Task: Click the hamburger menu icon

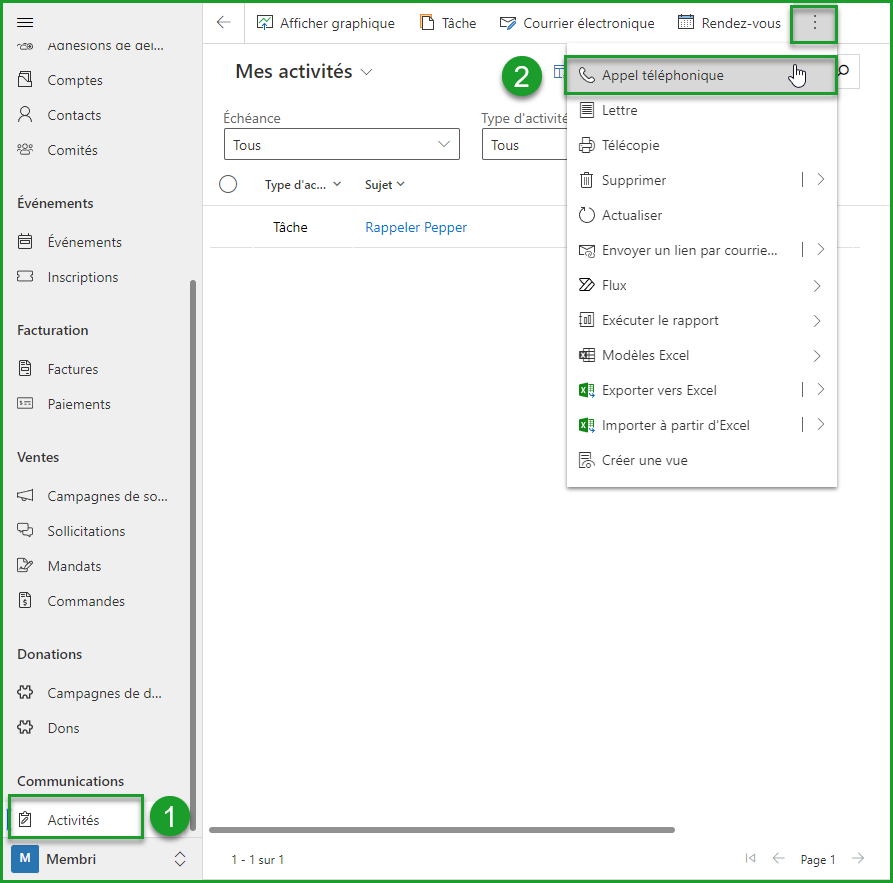Action: (26, 22)
